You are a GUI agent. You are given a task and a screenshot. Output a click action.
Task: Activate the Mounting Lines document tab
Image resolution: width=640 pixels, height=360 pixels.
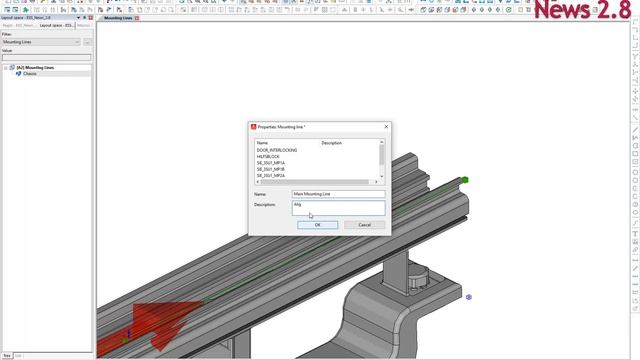(x=118, y=18)
